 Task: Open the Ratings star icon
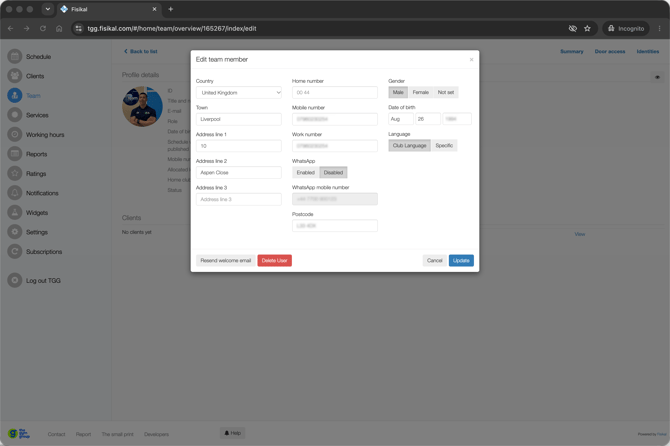(x=15, y=173)
